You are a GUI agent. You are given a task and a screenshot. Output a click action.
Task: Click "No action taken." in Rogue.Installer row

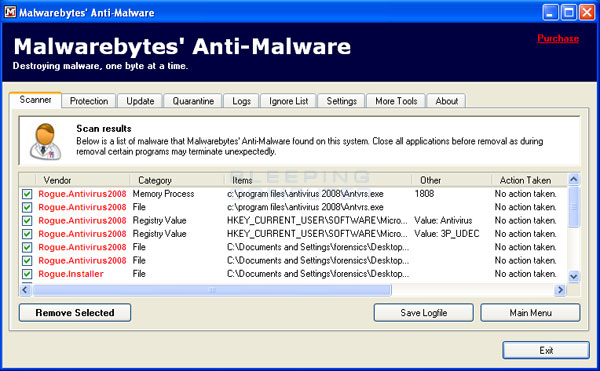[525, 274]
